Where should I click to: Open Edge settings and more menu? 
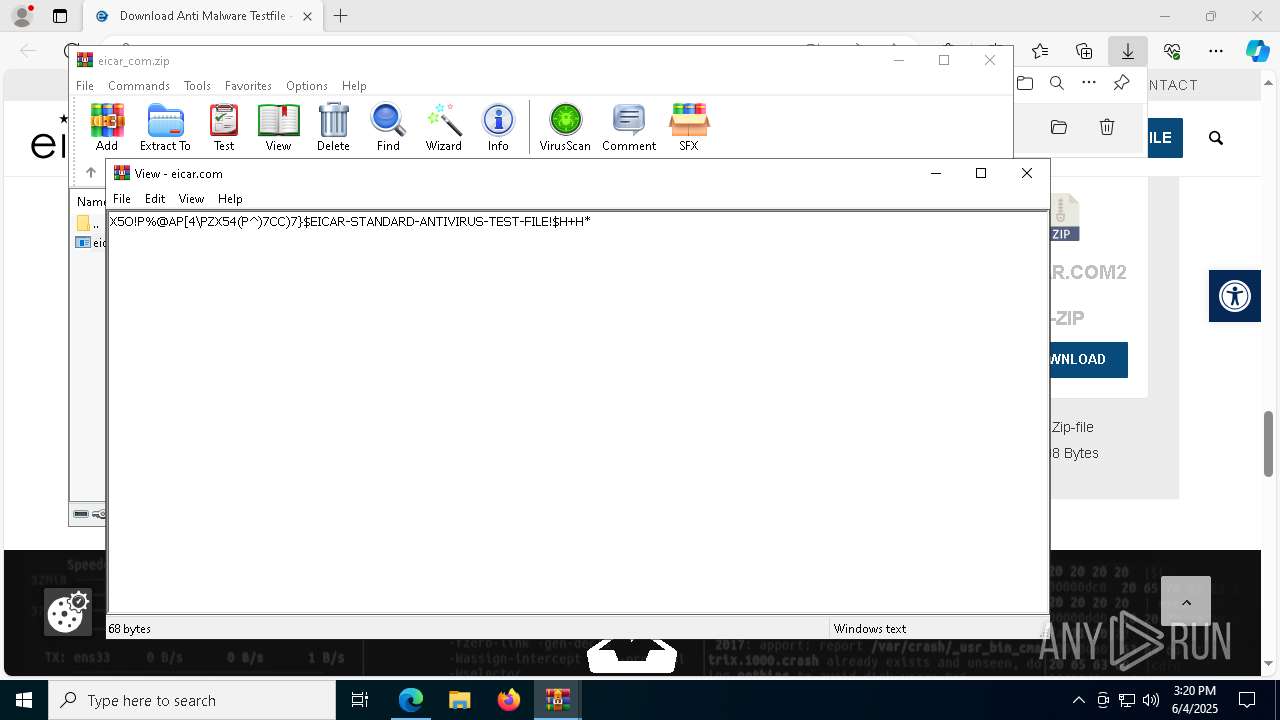tap(1216, 51)
